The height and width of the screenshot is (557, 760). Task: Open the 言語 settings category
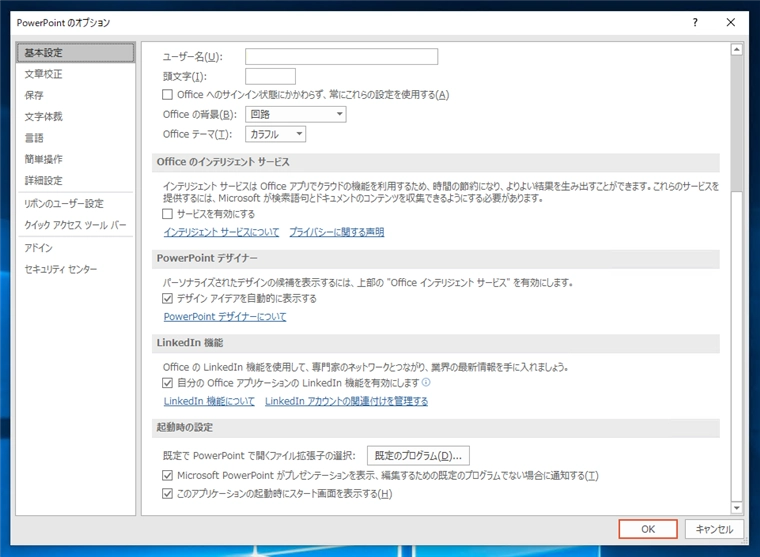[x=75, y=138]
